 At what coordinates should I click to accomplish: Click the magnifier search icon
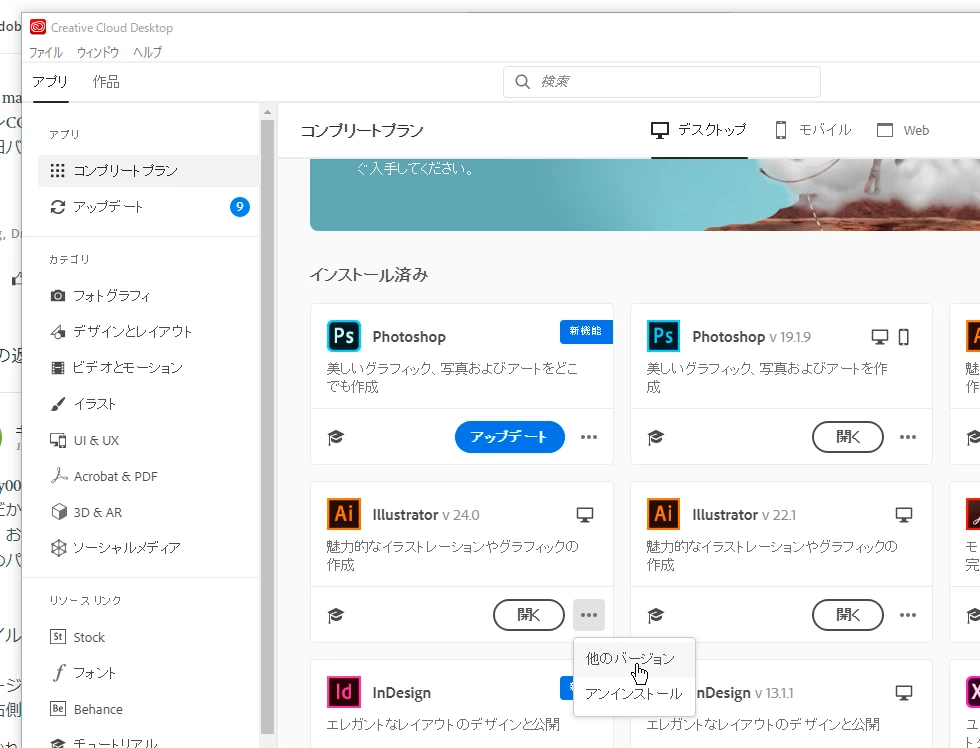(522, 82)
